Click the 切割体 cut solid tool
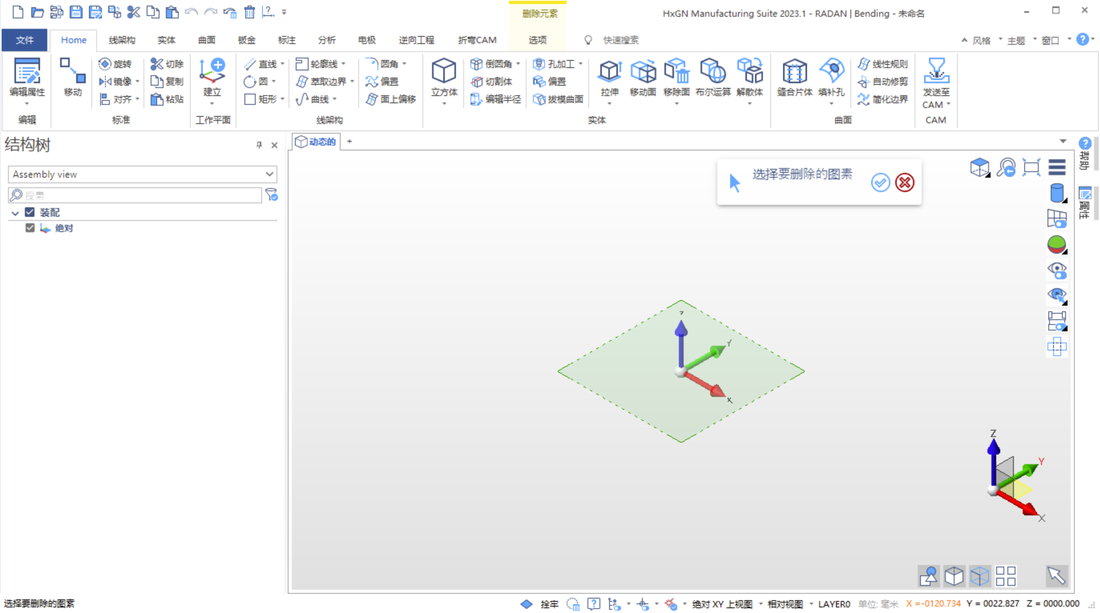 coord(492,81)
